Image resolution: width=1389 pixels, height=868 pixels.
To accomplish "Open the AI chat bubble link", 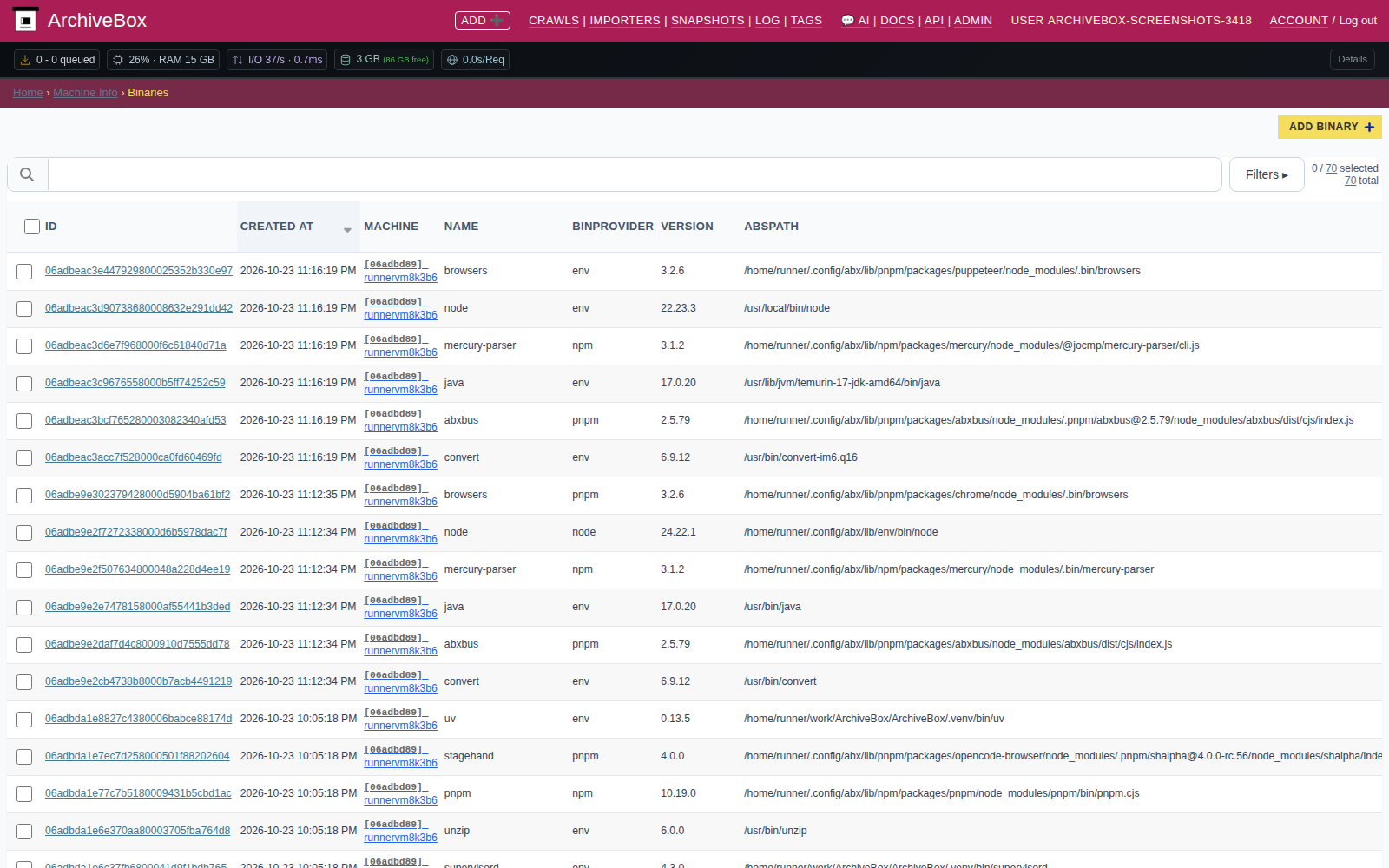I will tap(855, 21).
